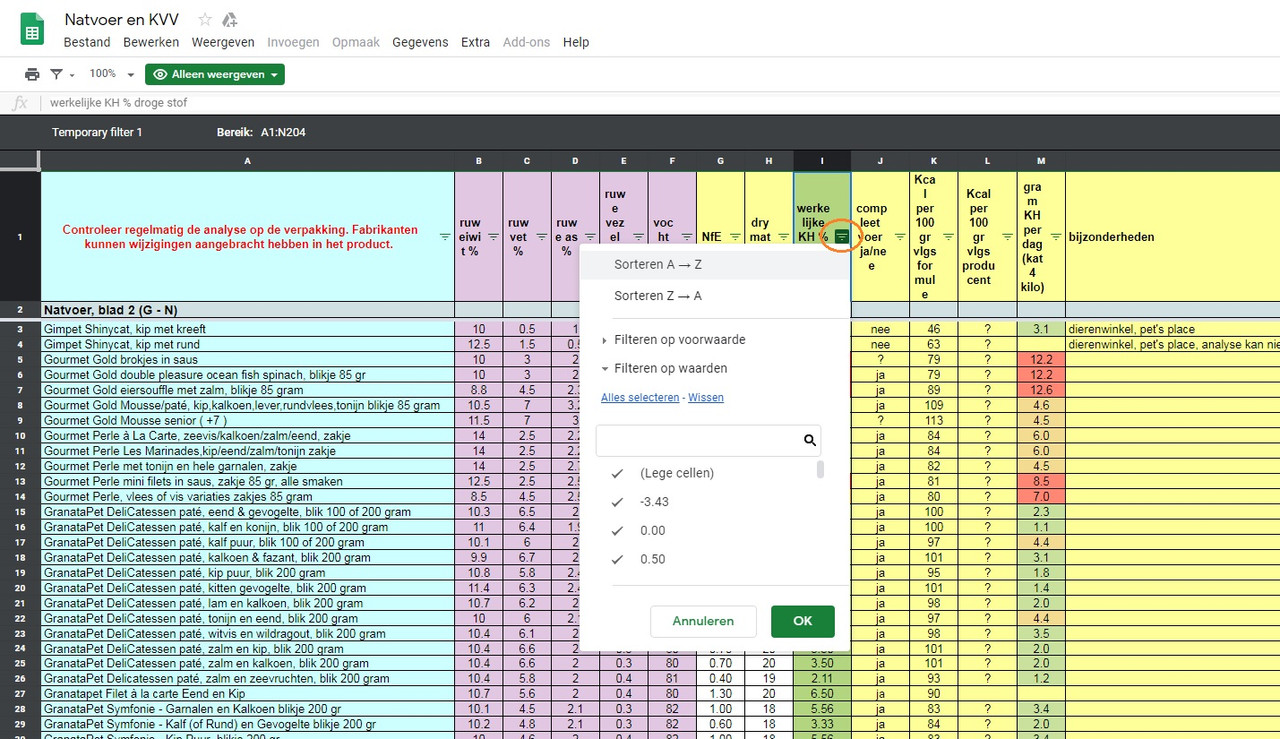
Task: Click the formula bar text
Action: (x=118, y=103)
